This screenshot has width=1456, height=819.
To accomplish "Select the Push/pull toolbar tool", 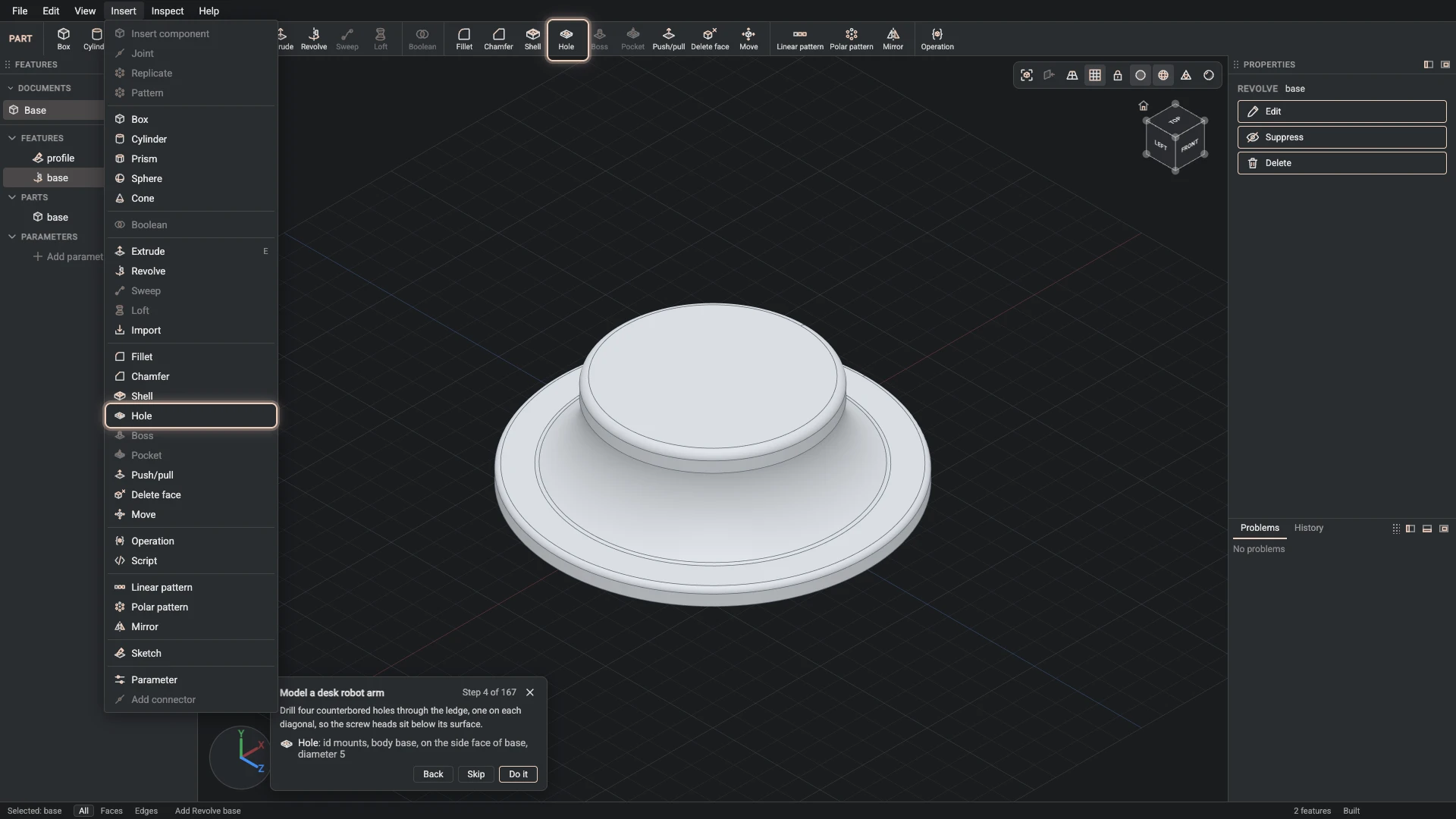I will tap(668, 39).
